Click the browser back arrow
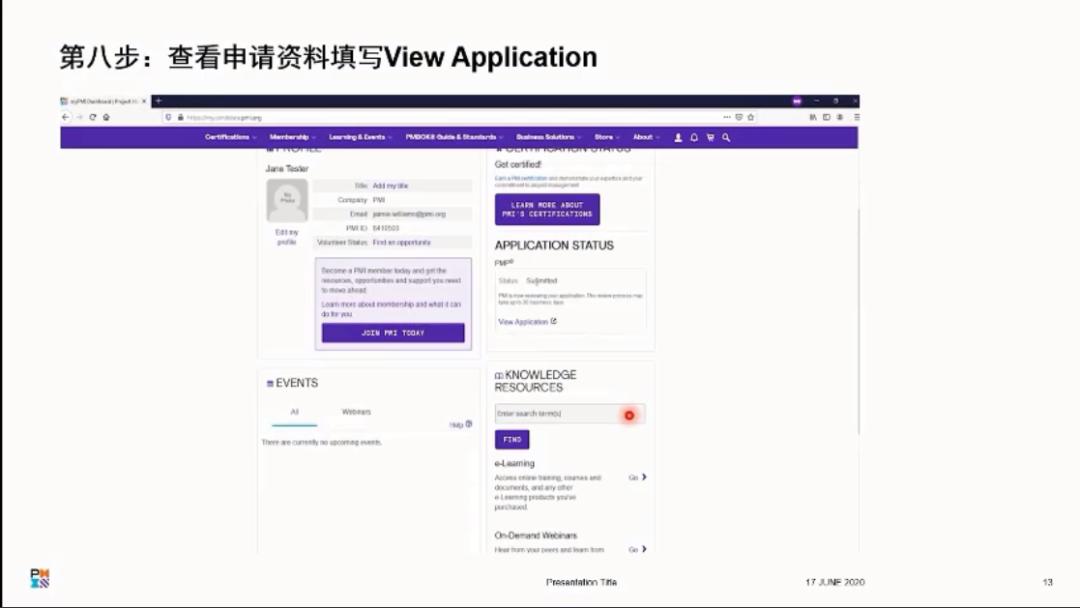1080x608 pixels. pos(66,116)
